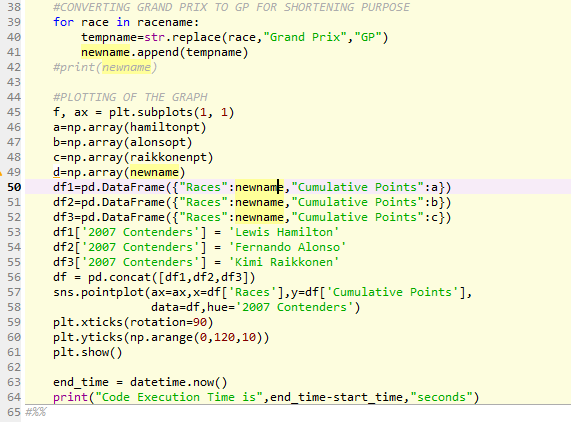Click line number 42 in the gutter
The image size is (571, 422).
[x=14, y=67]
